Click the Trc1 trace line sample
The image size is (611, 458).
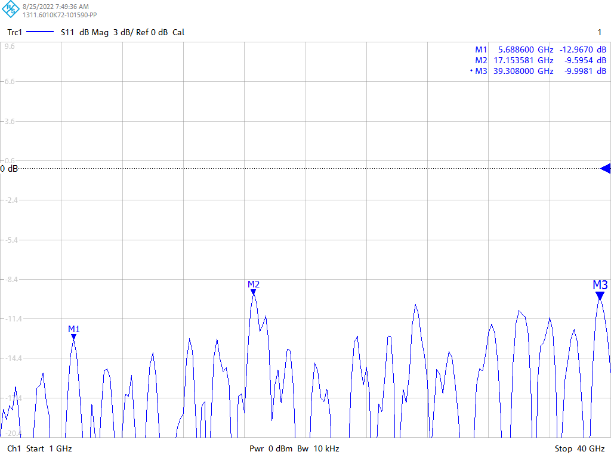40,33
